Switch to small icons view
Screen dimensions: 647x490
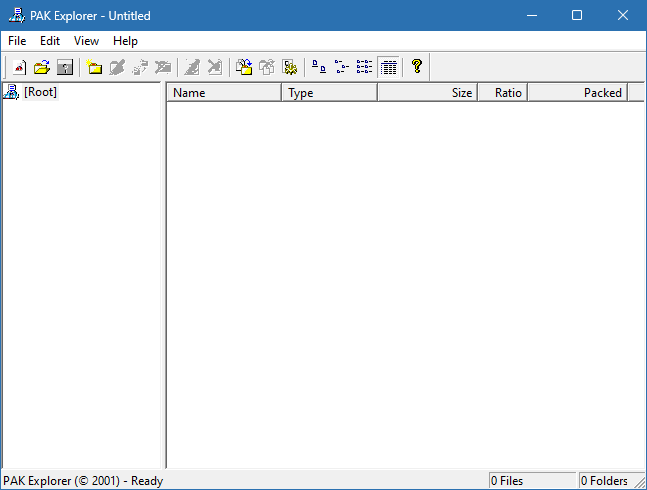tap(342, 67)
